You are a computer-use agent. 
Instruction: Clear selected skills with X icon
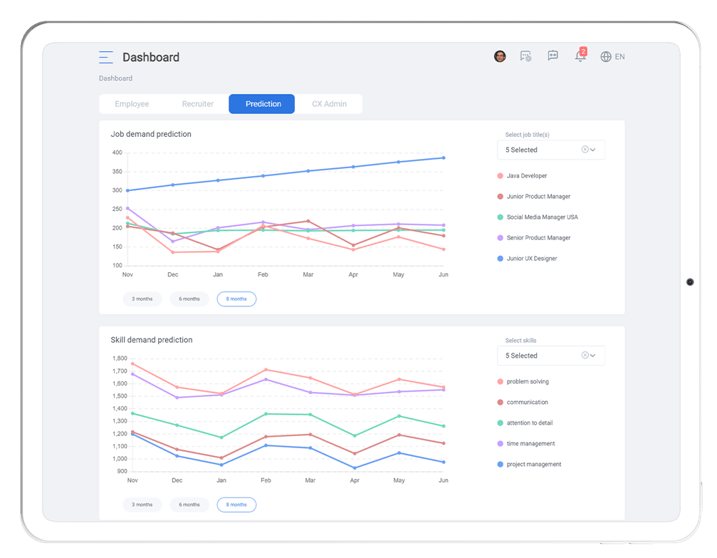(x=585, y=356)
